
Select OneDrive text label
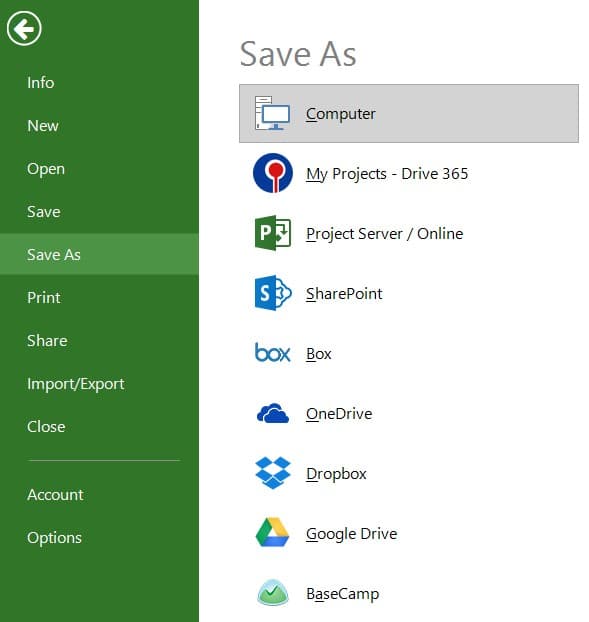tap(339, 414)
